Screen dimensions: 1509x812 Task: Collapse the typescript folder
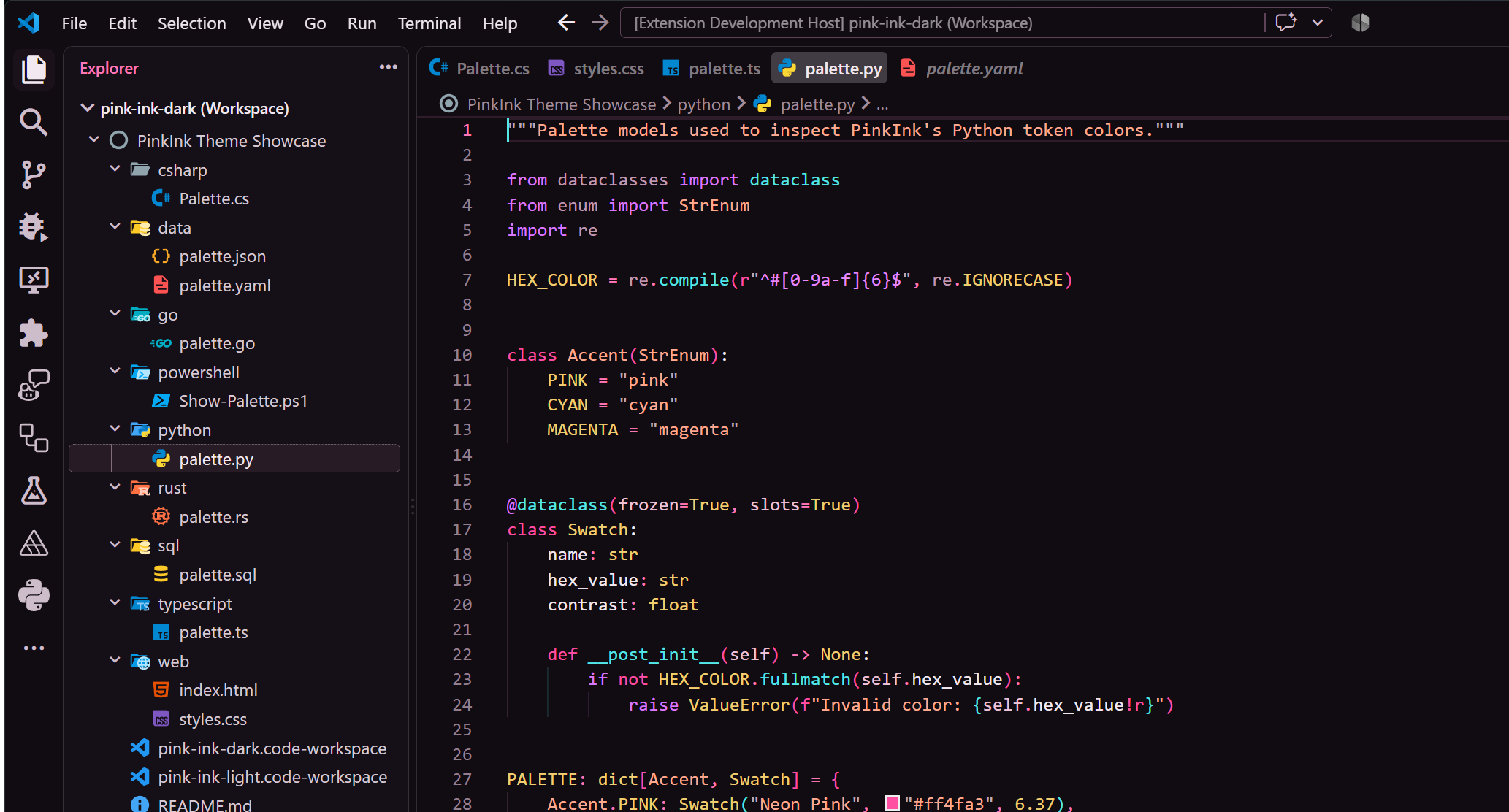click(115, 603)
